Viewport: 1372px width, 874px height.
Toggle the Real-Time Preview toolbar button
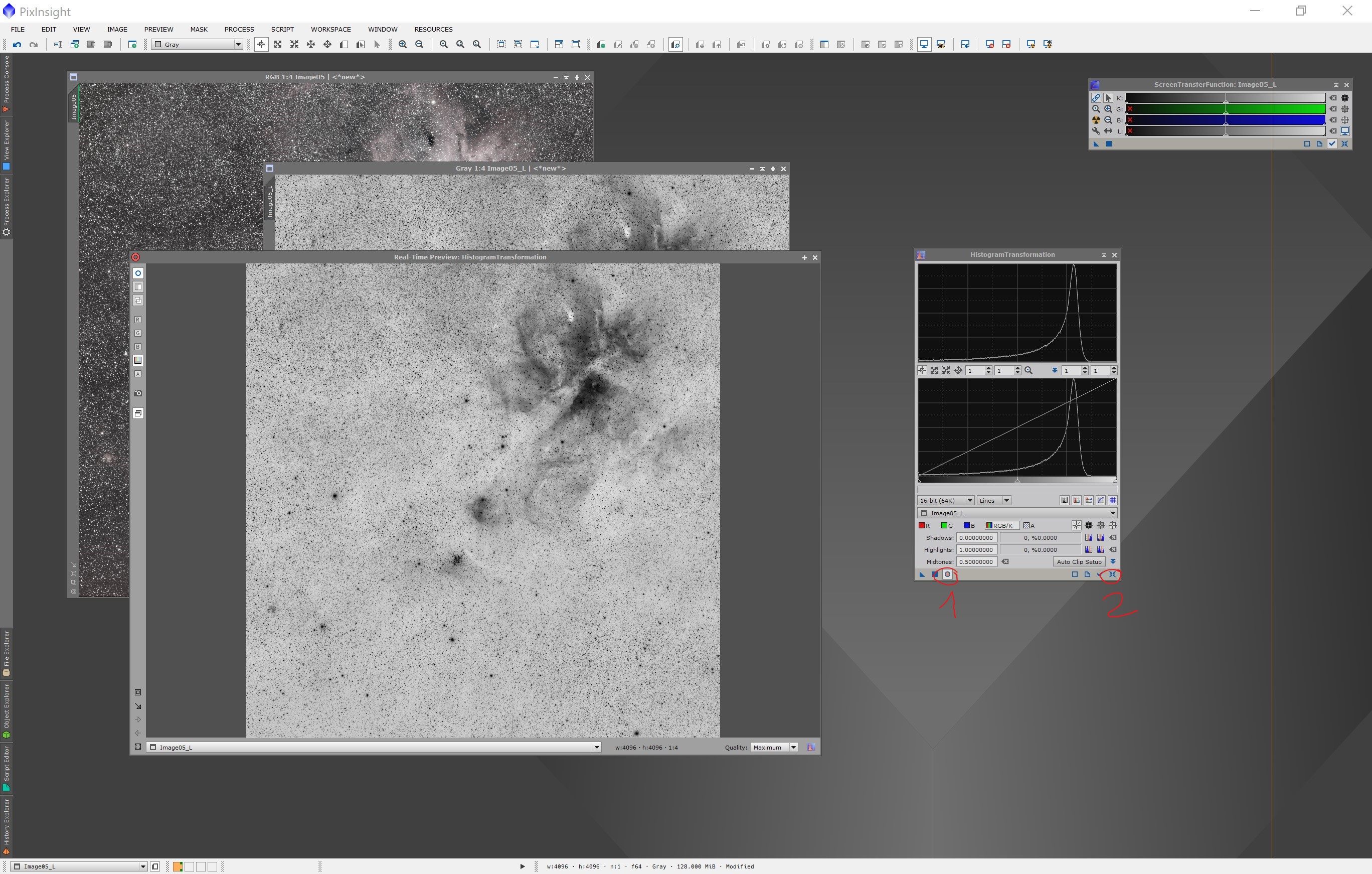(x=676, y=45)
